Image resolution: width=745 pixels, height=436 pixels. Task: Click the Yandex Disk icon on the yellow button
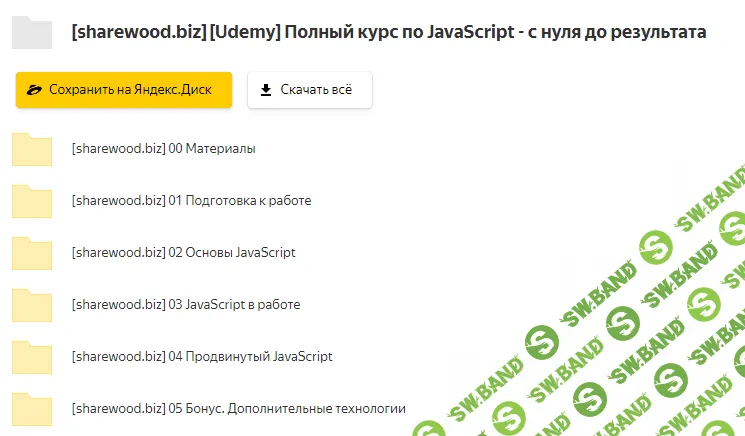tap(36, 90)
